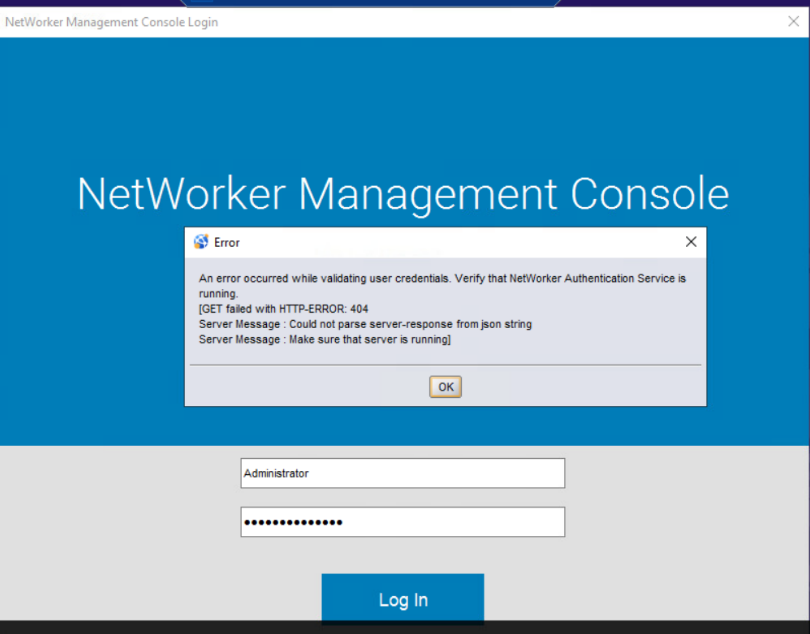Select the Administrator username field
Image resolution: width=810 pixels, height=634 pixels.
pyautogui.click(x=402, y=472)
